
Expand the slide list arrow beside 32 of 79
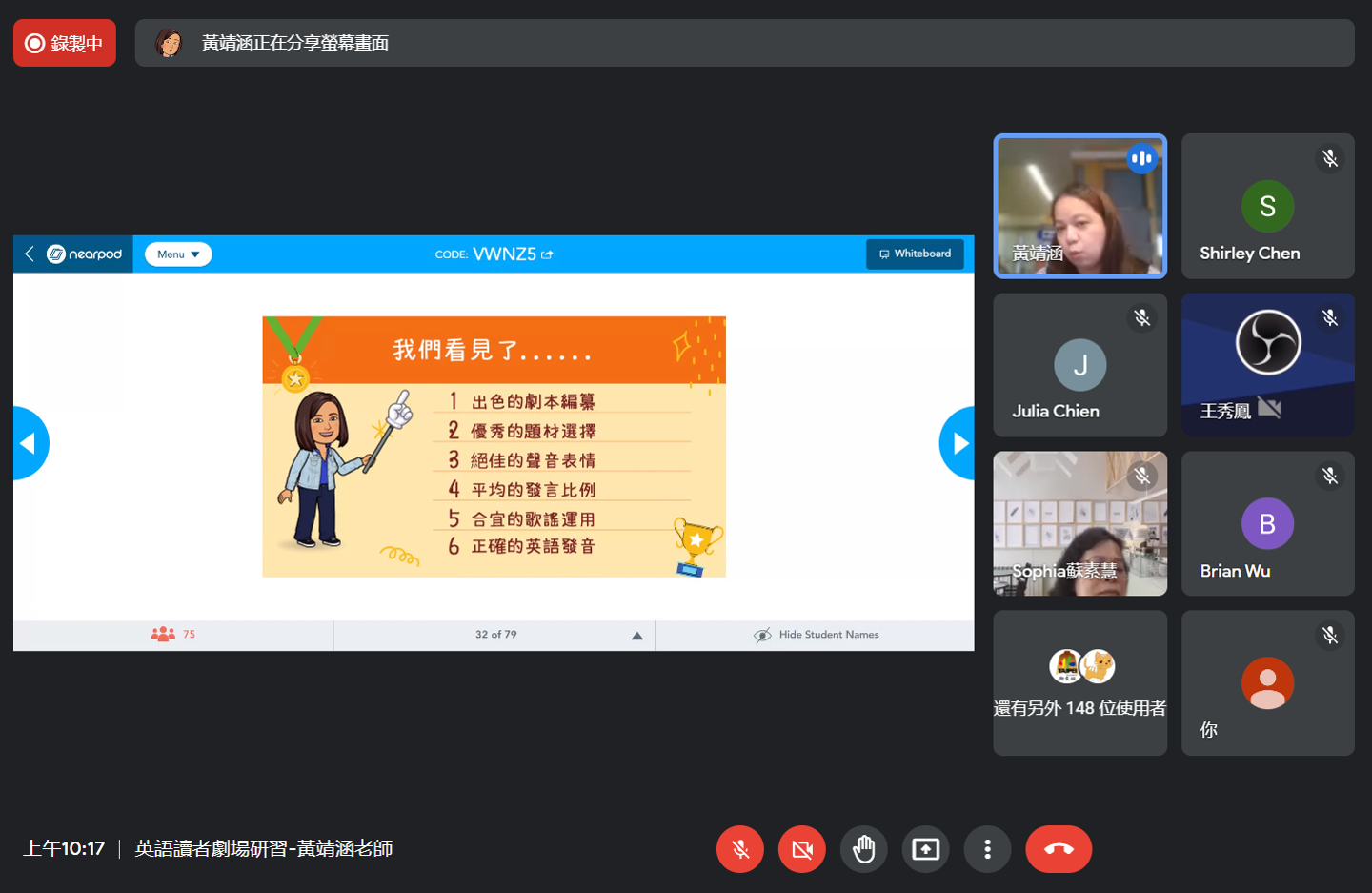(x=637, y=636)
